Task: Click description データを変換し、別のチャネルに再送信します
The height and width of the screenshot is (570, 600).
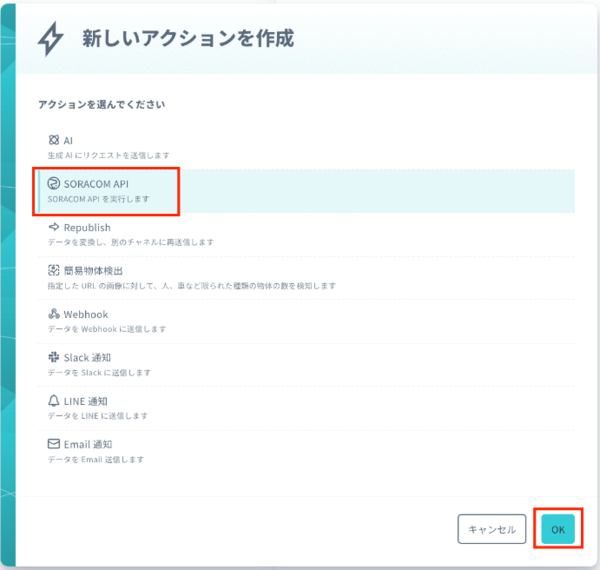Action: pos(130,242)
